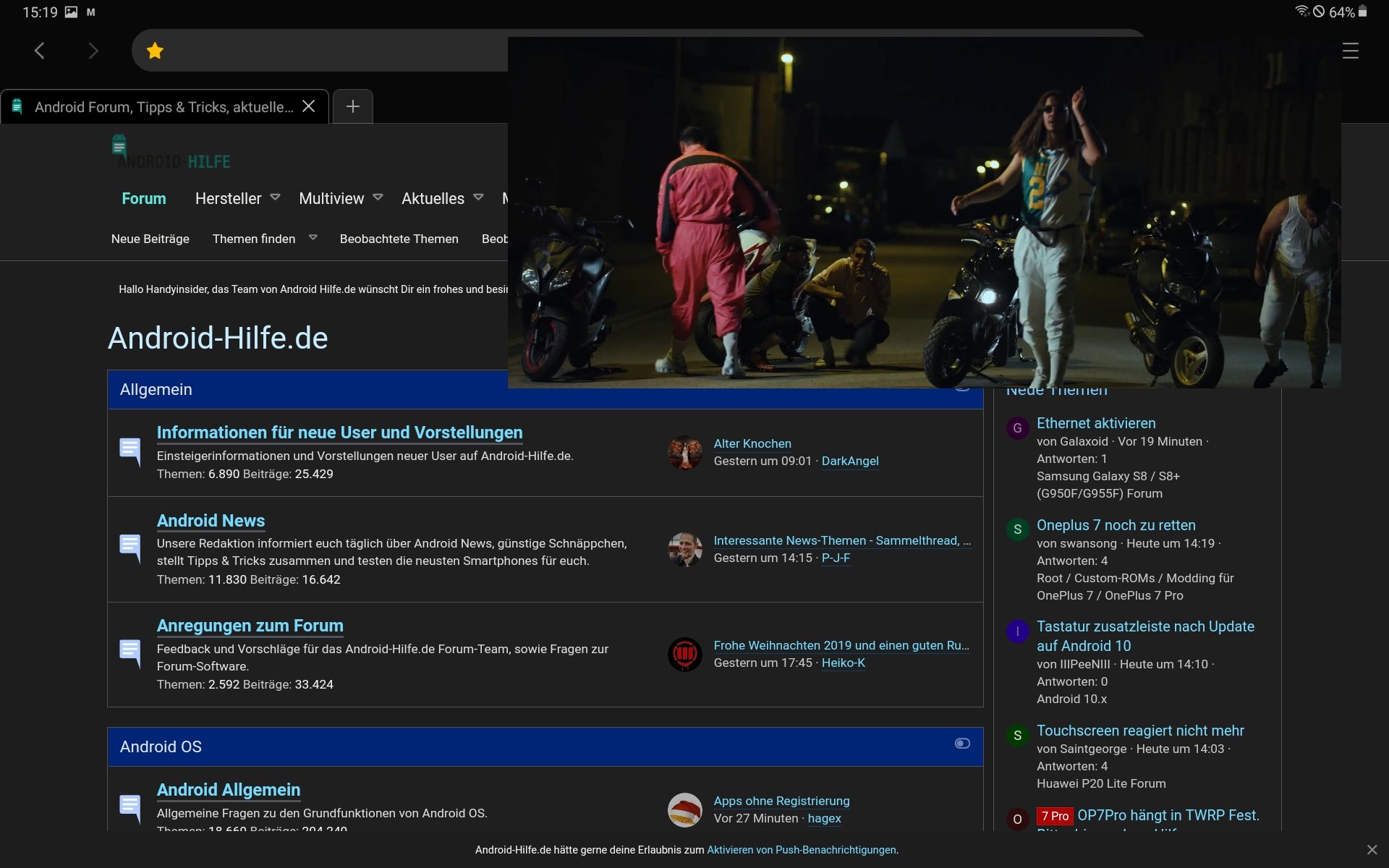Expand the Multiview dropdown arrow
Viewport: 1389px width, 868px height.
[378, 197]
